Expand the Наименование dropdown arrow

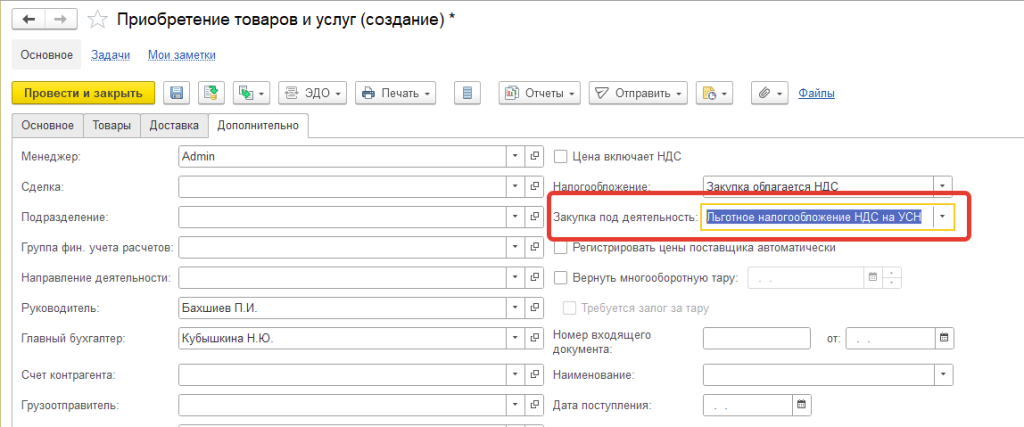(x=942, y=375)
